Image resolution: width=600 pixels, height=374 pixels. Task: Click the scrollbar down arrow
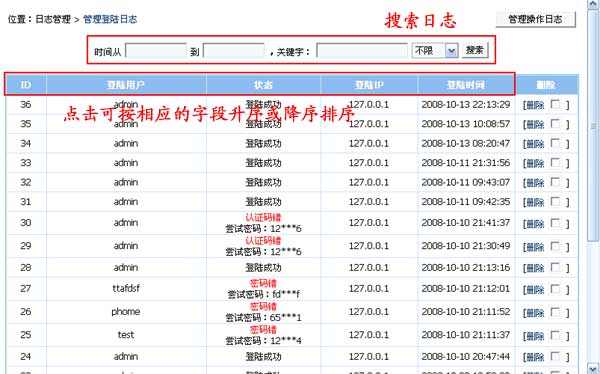(593, 368)
